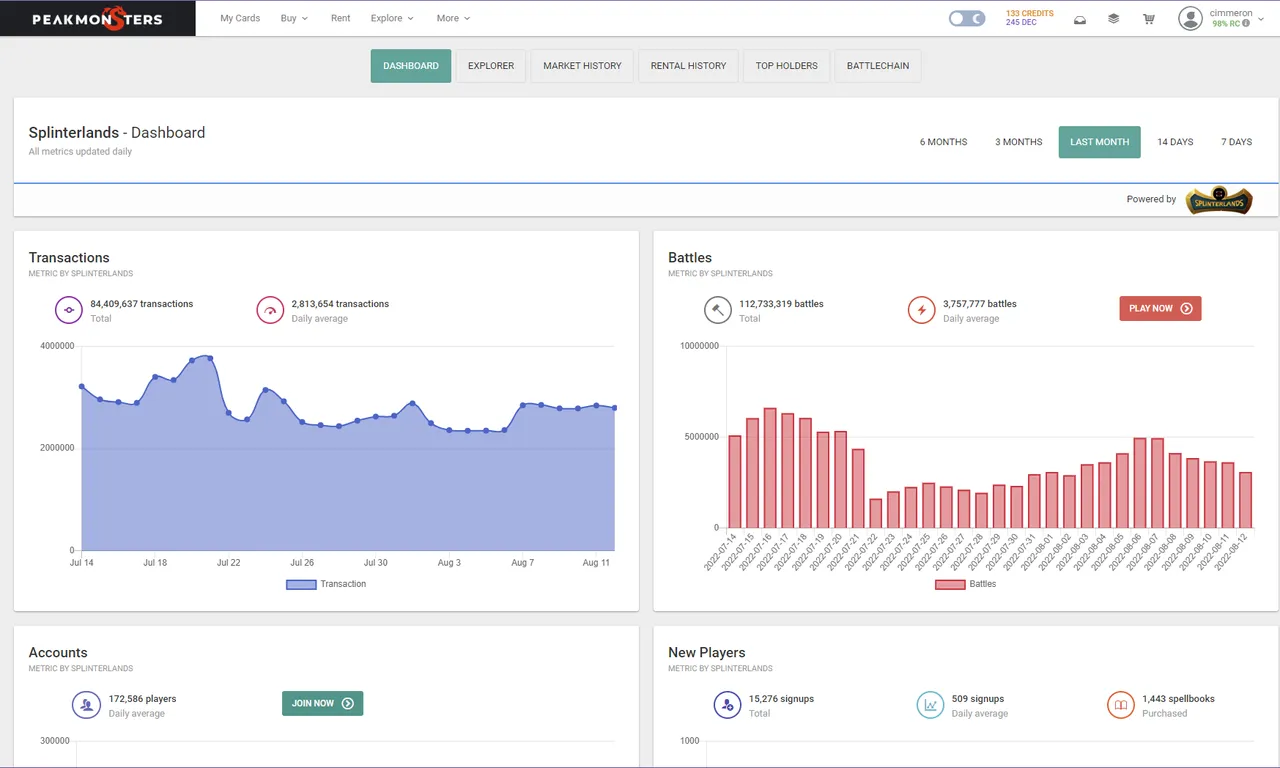Click the 84,409,637 transactions total text
Viewport: 1280px width, 768px height.
point(141,304)
